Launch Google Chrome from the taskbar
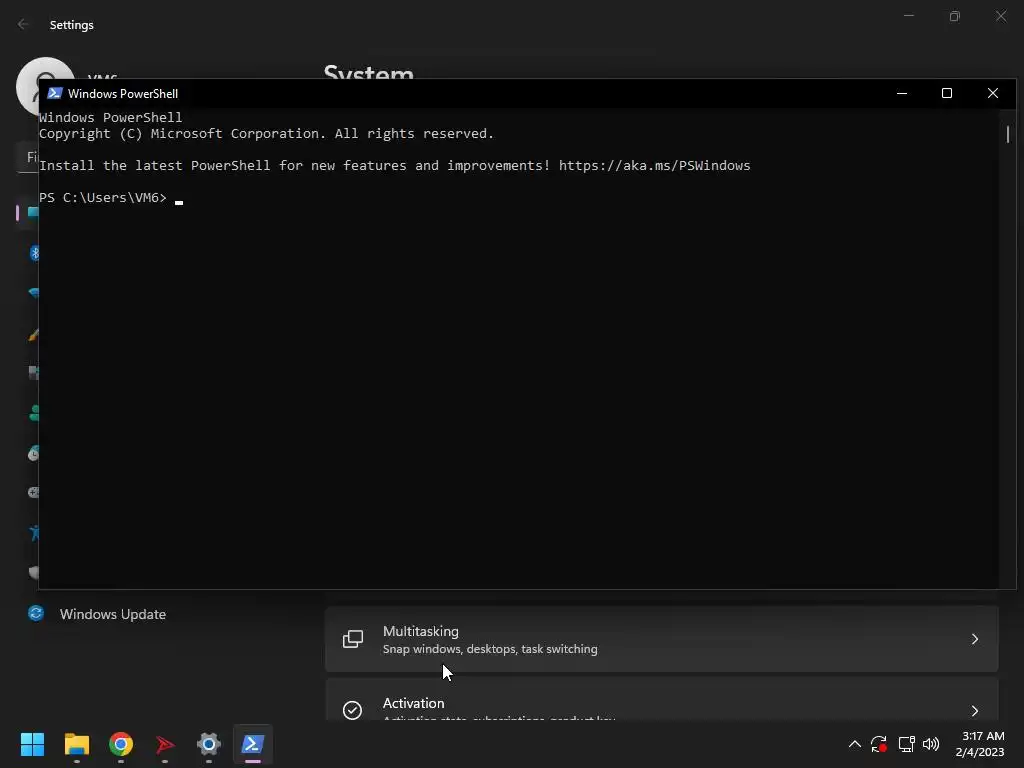The width and height of the screenshot is (1024, 768). (x=121, y=744)
